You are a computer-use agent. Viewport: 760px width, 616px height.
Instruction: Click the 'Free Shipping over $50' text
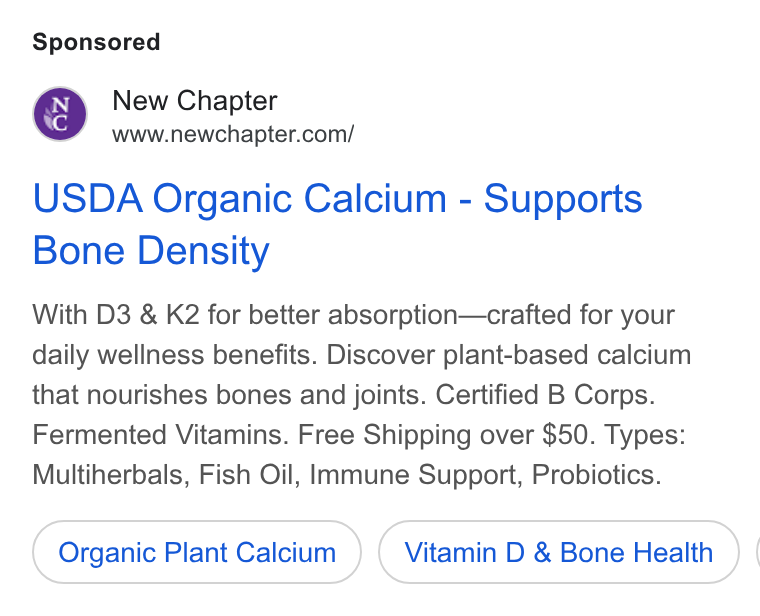click(445, 434)
